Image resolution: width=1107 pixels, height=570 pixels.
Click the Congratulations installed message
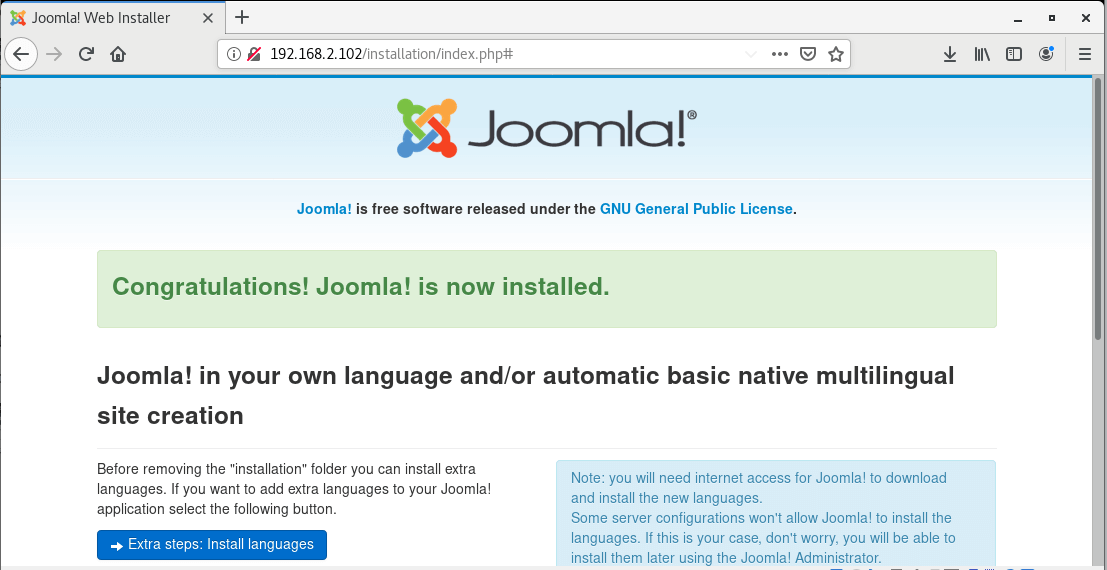(546, 289)
